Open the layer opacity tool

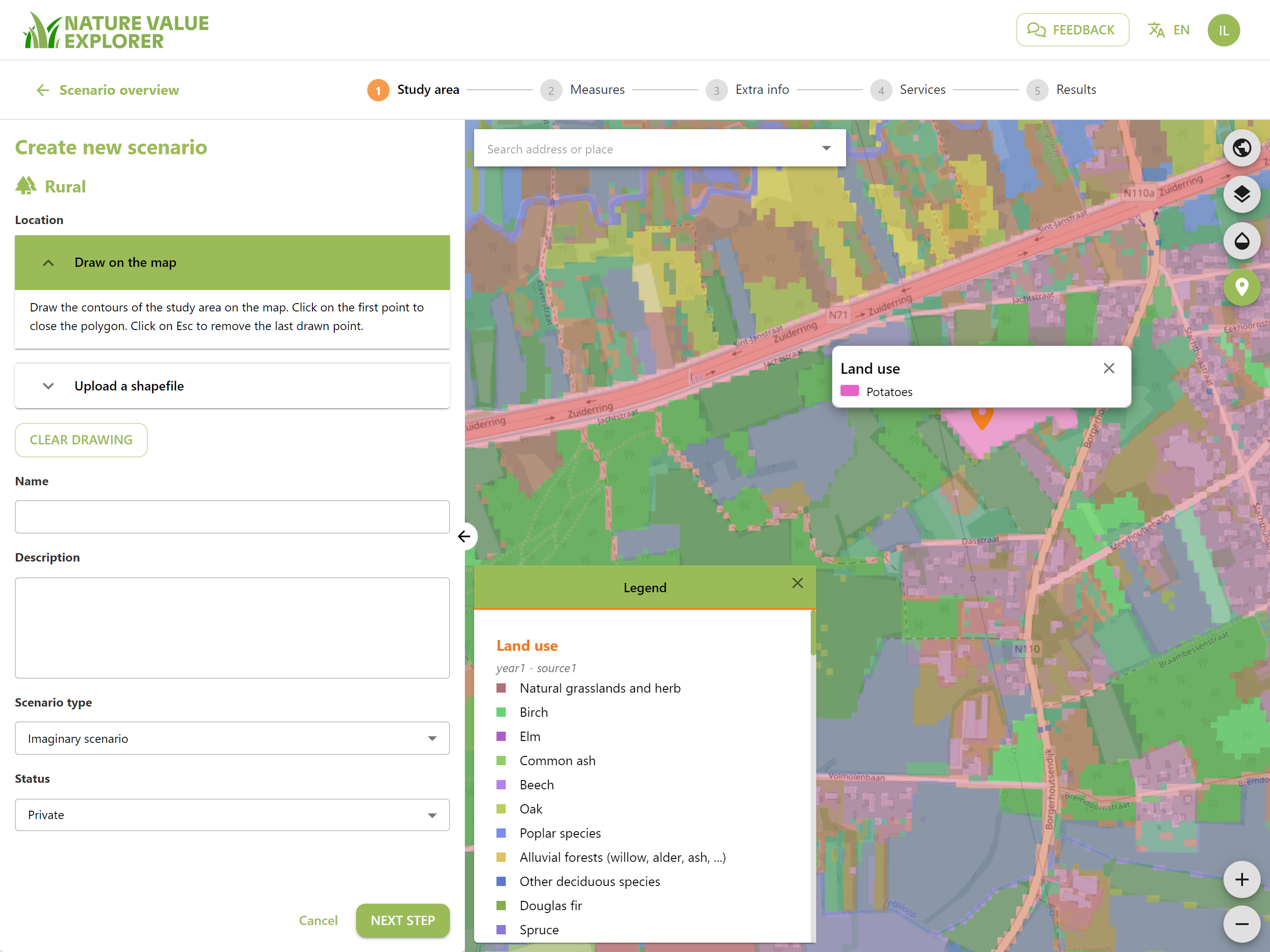1241,241
